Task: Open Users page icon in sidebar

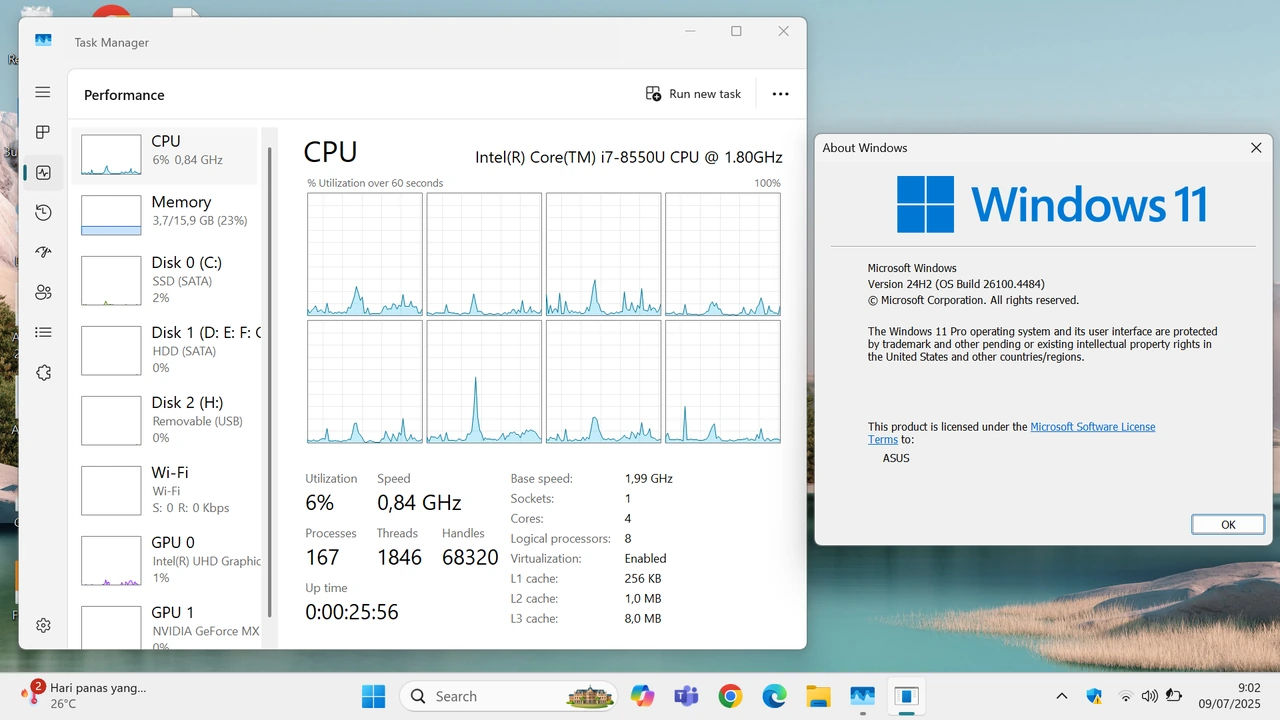Action: (43, 292)
